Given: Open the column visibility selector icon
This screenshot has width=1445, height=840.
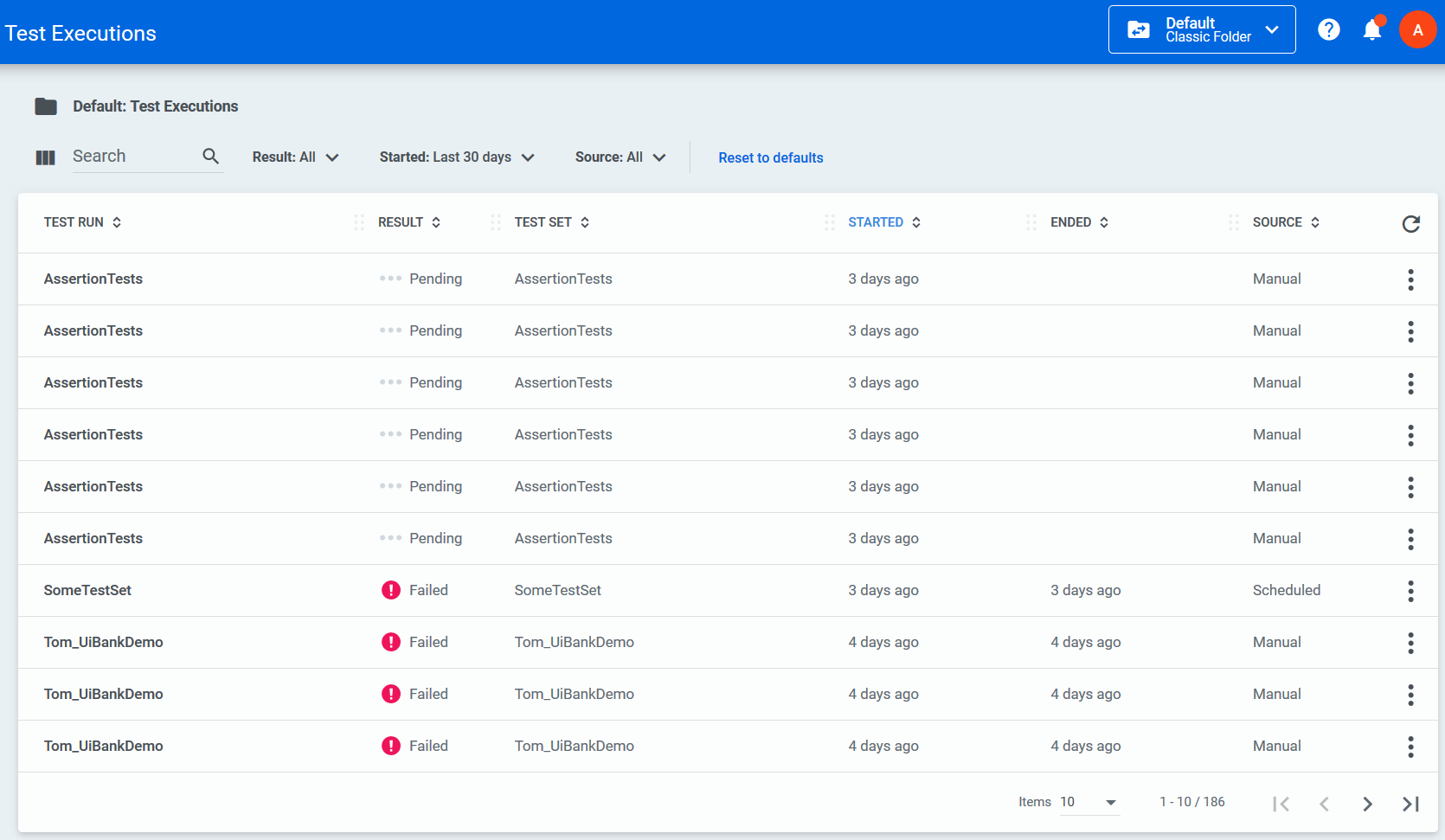Looking at the screenshot, I should pos(45,157).
